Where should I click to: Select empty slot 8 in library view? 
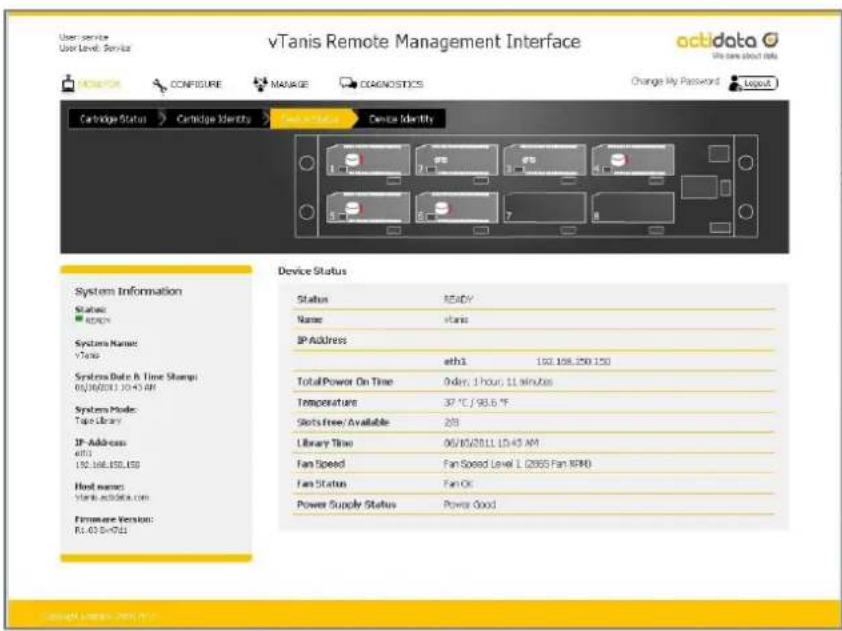click(x=633, y=207)
